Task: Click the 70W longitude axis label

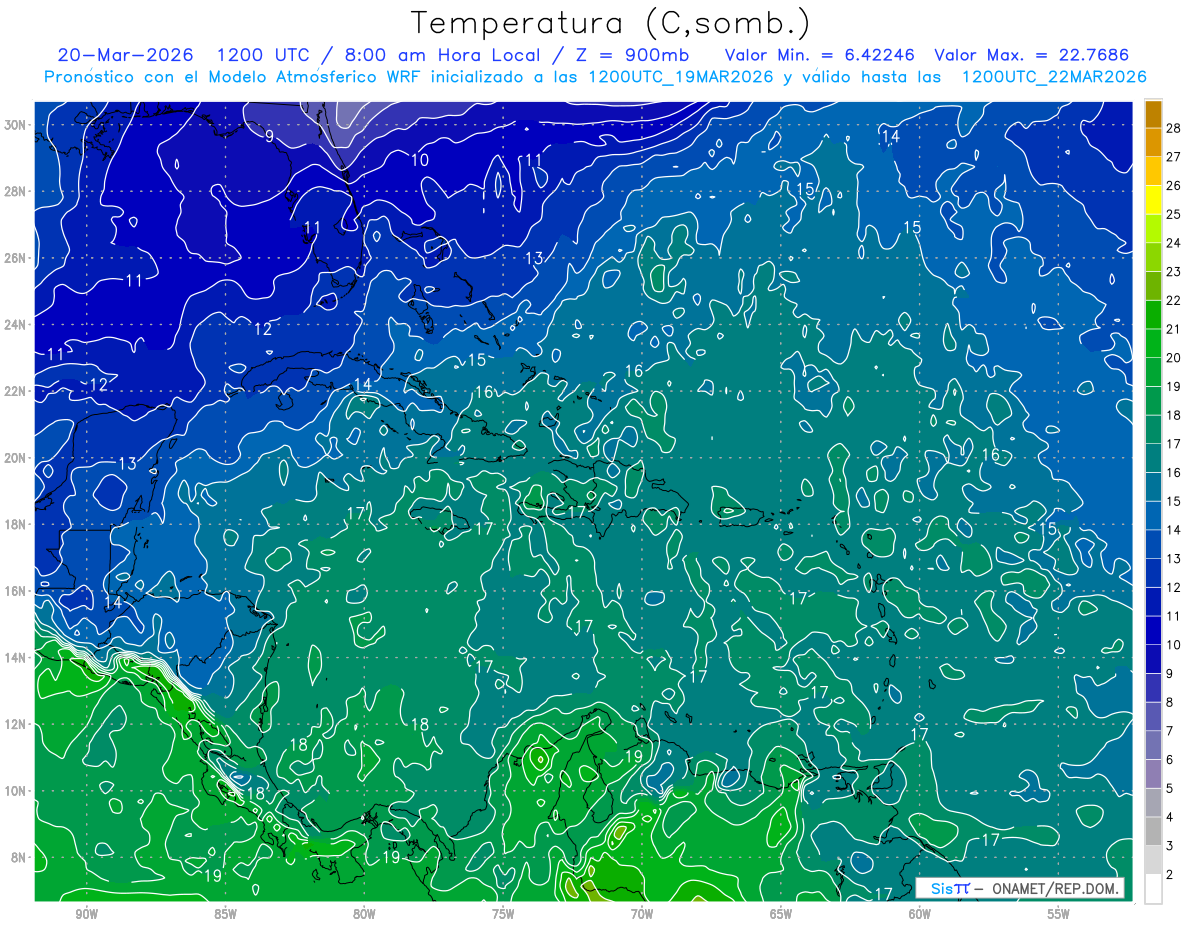Action: click(x=641, y=914)
